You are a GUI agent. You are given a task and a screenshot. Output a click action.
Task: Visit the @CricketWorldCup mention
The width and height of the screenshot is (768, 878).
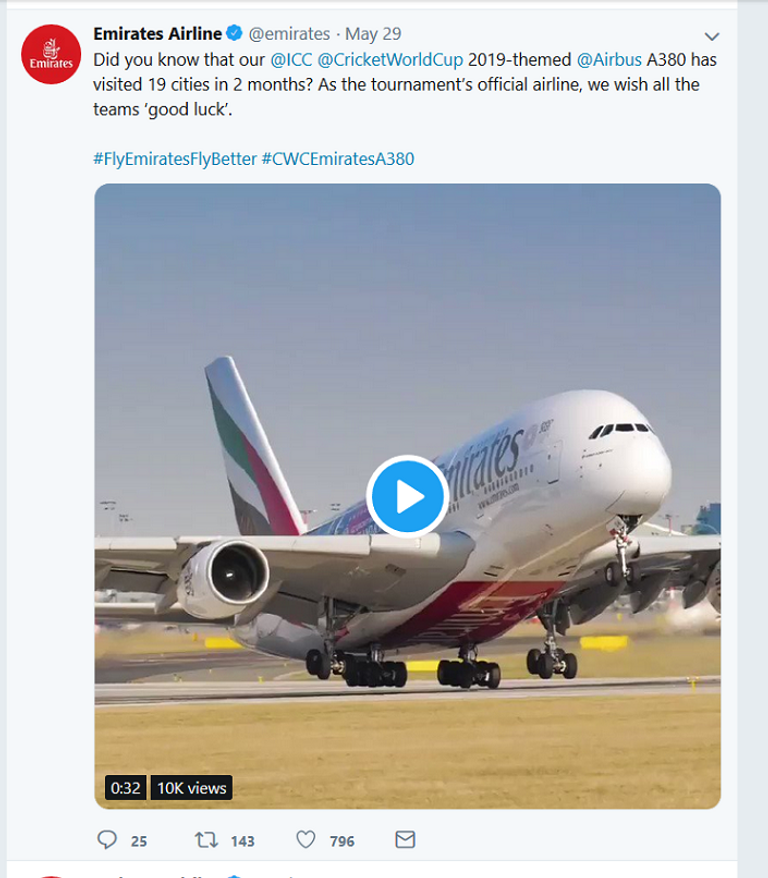tap(390, 59)
